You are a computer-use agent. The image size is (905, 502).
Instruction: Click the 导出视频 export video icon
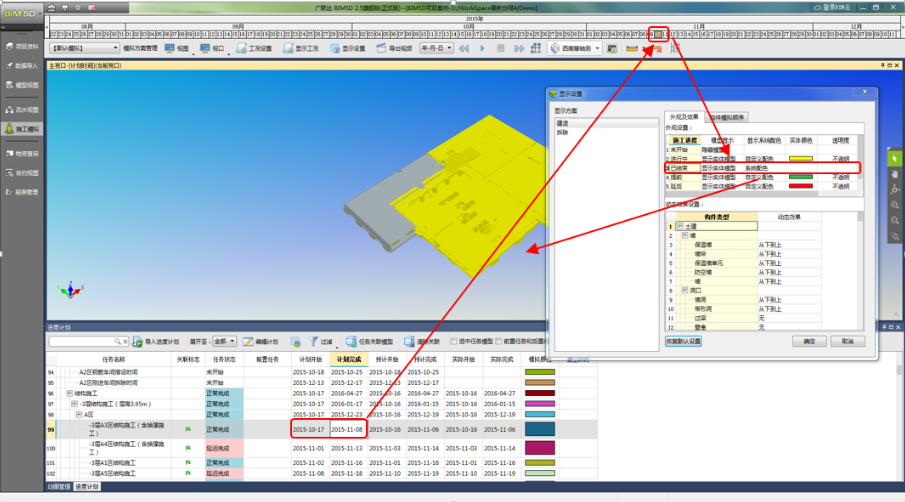381,48
